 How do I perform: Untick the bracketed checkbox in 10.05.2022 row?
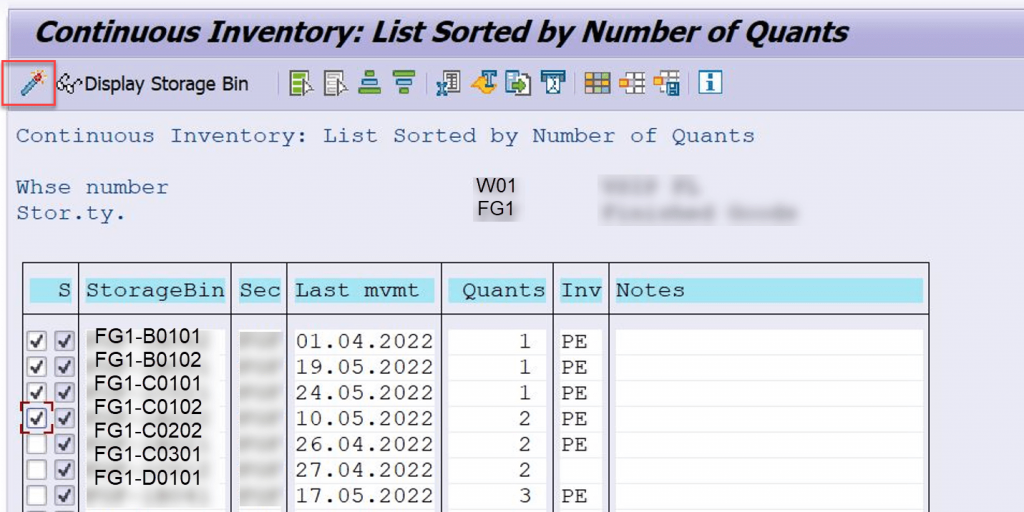[x=37, y=418]
